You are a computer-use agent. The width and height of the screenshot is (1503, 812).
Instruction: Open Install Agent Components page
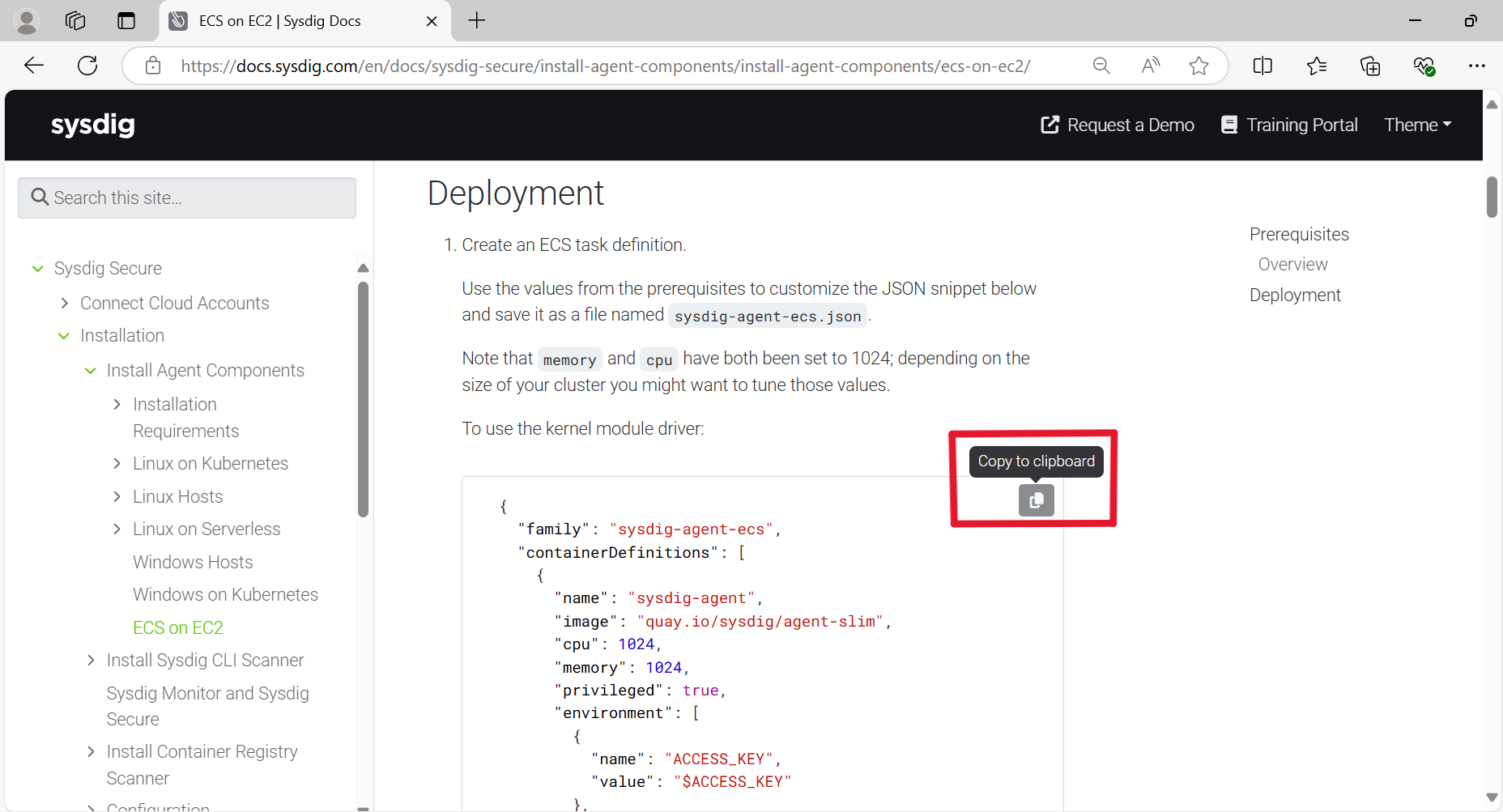pyautogui.click(x=206, y=370)
